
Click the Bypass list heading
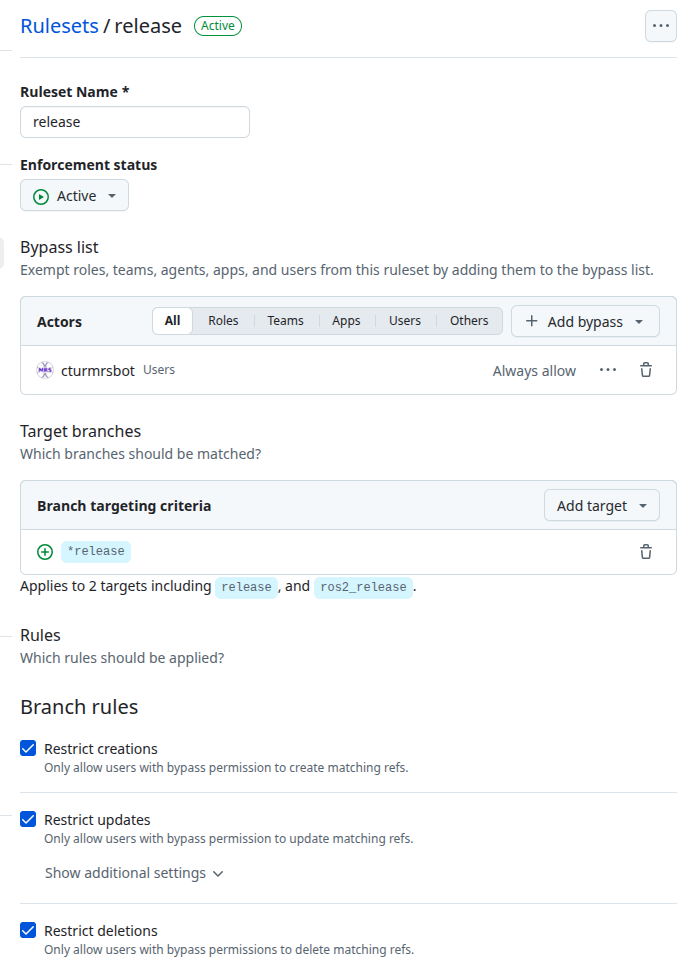(x=59, y=247)
